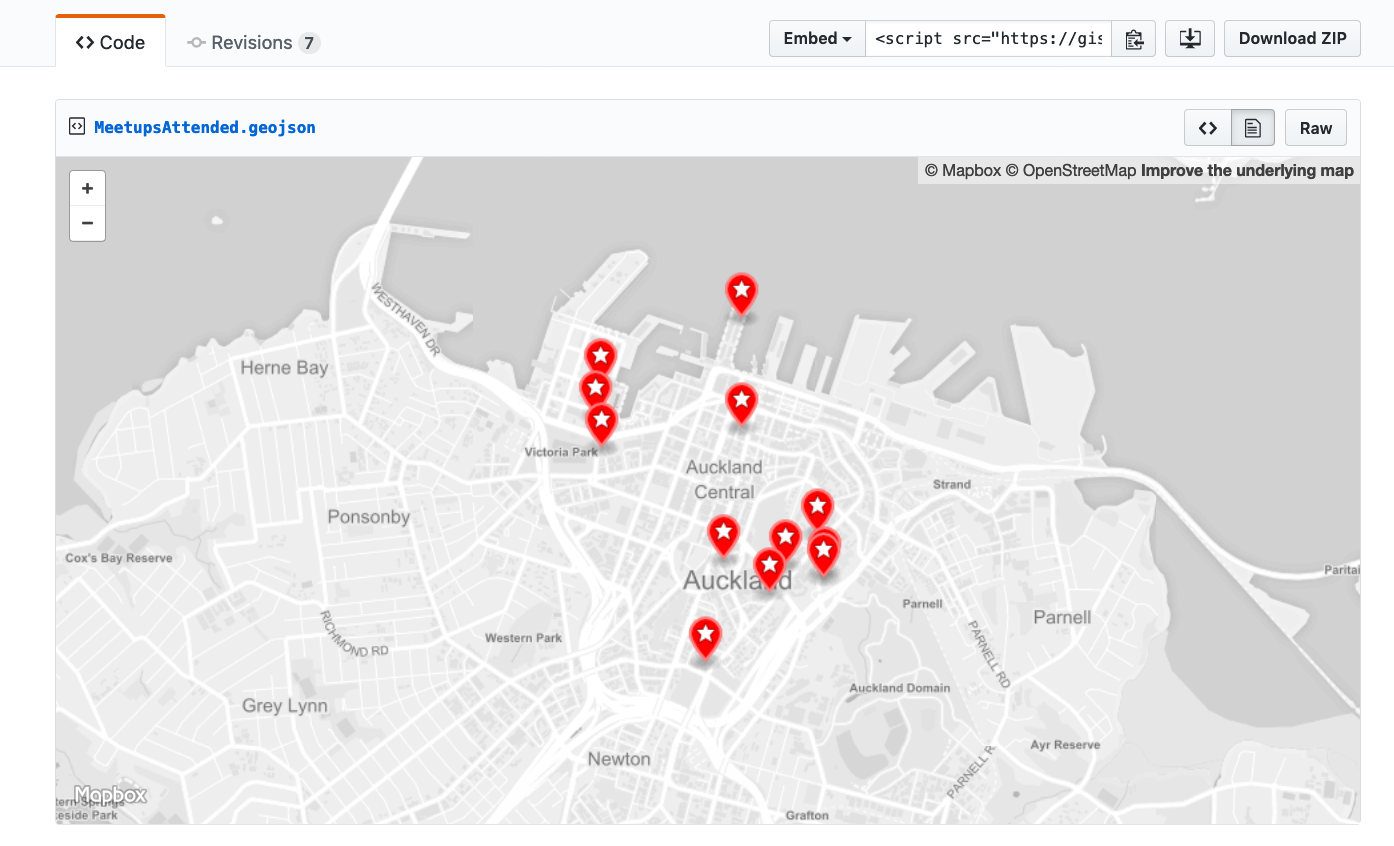Viewport: 1394px width, 846px height.
Task: Click the Victoria Park map label
Action: [561, 452]
